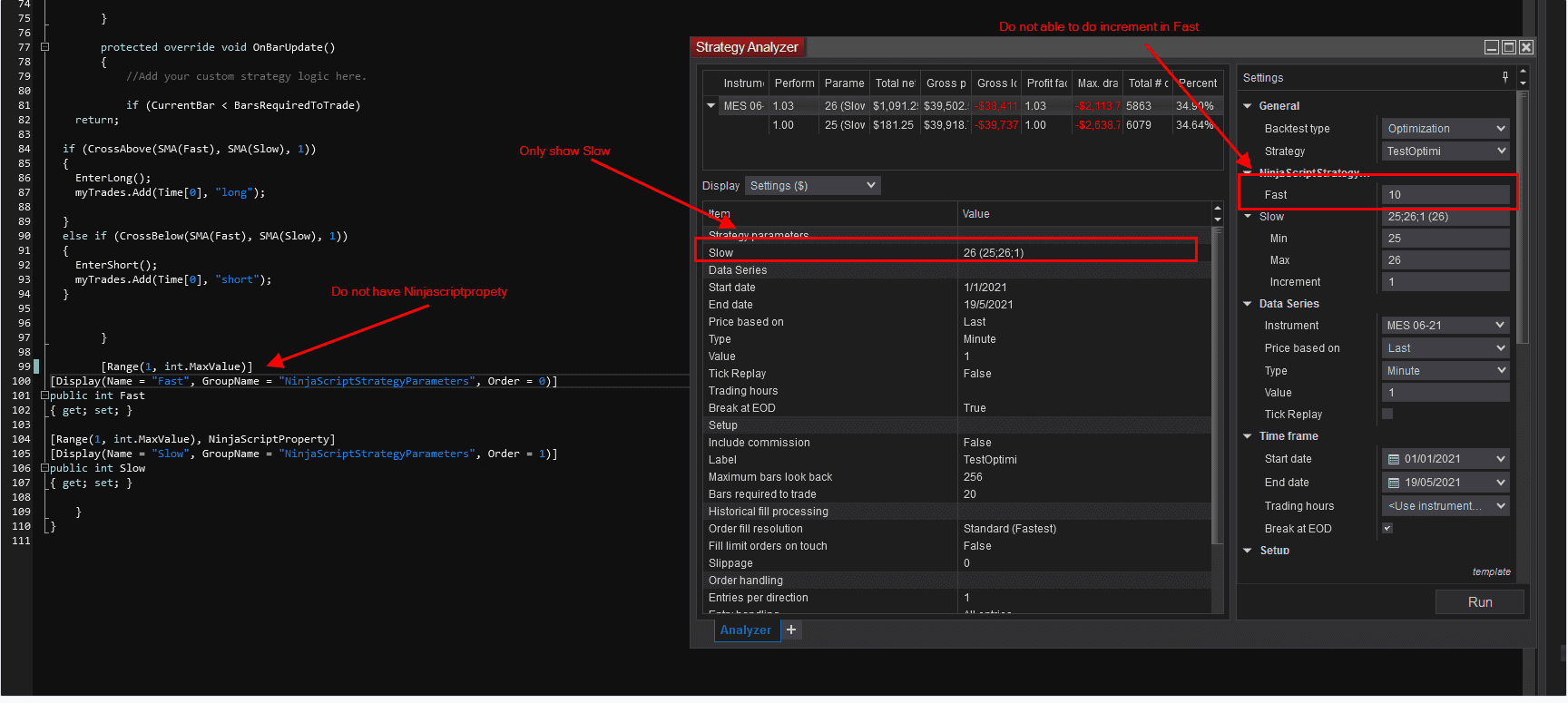This screenshot has width=1568, height=703.
Task: Select the Entries per direction row
Action: click(956, 598)
